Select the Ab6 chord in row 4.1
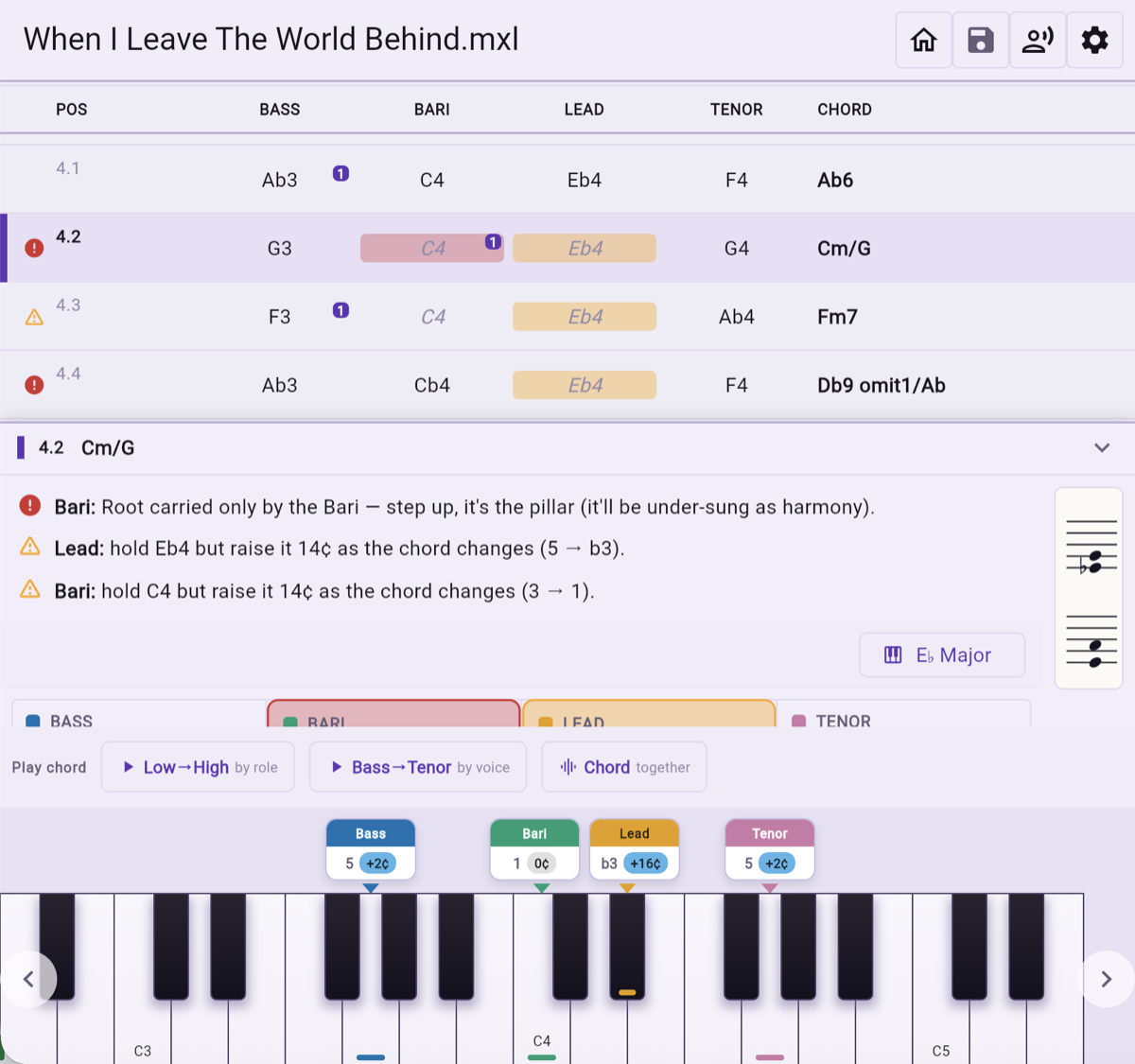The image size is (1135, 1064). 835,180
